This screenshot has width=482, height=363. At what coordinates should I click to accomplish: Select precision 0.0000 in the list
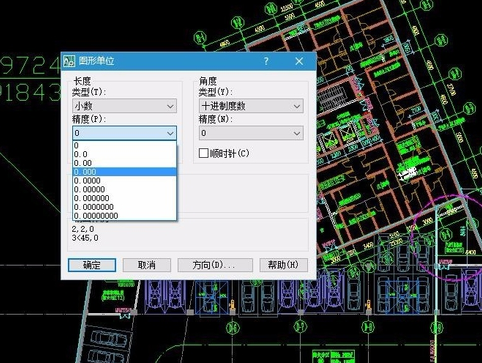tap(124, 181)
